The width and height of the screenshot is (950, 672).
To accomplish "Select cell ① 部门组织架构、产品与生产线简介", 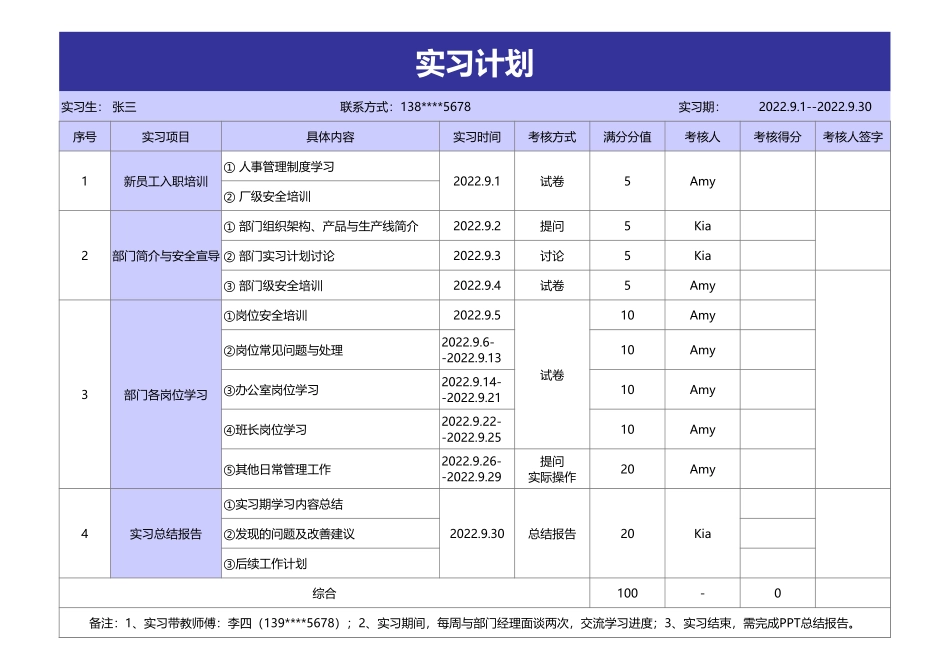I will [330, 226].
